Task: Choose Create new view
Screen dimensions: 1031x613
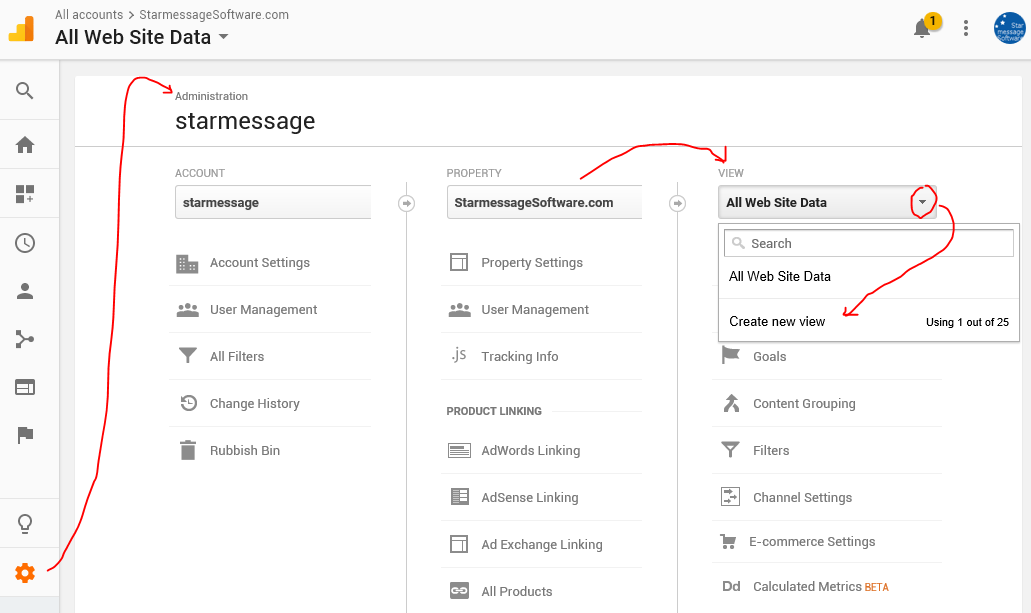Action: [777, 321]
